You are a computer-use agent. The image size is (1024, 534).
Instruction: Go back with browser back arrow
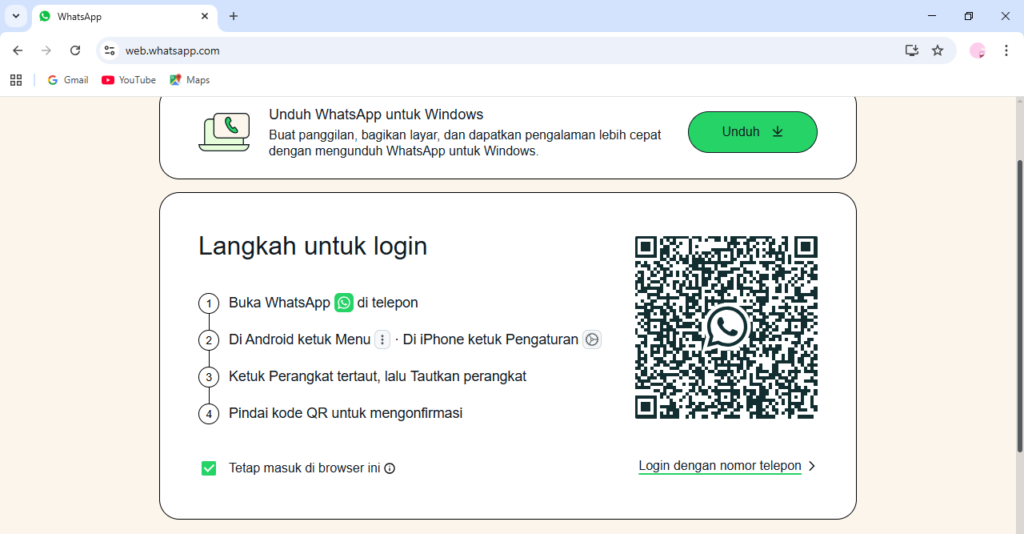click(18, 50)
